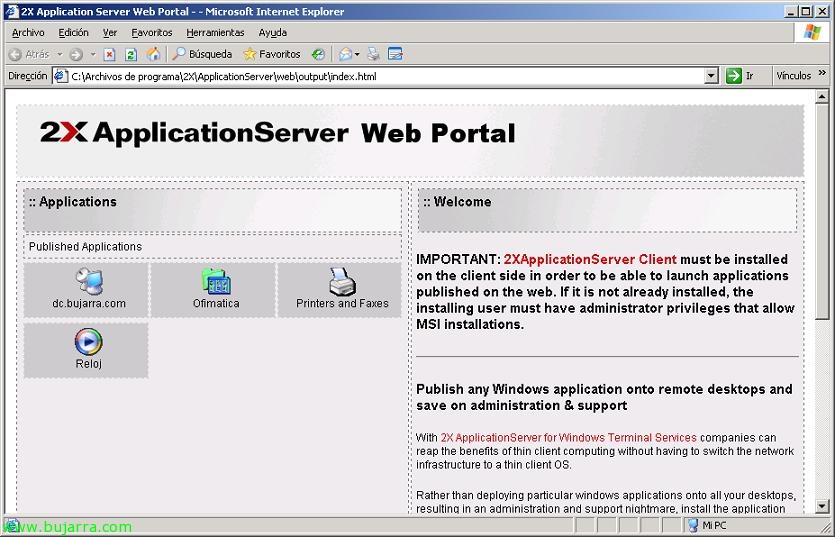Click the scrollbar up arrow
This screenshot has height=537, width=835.
click(822, 96)
